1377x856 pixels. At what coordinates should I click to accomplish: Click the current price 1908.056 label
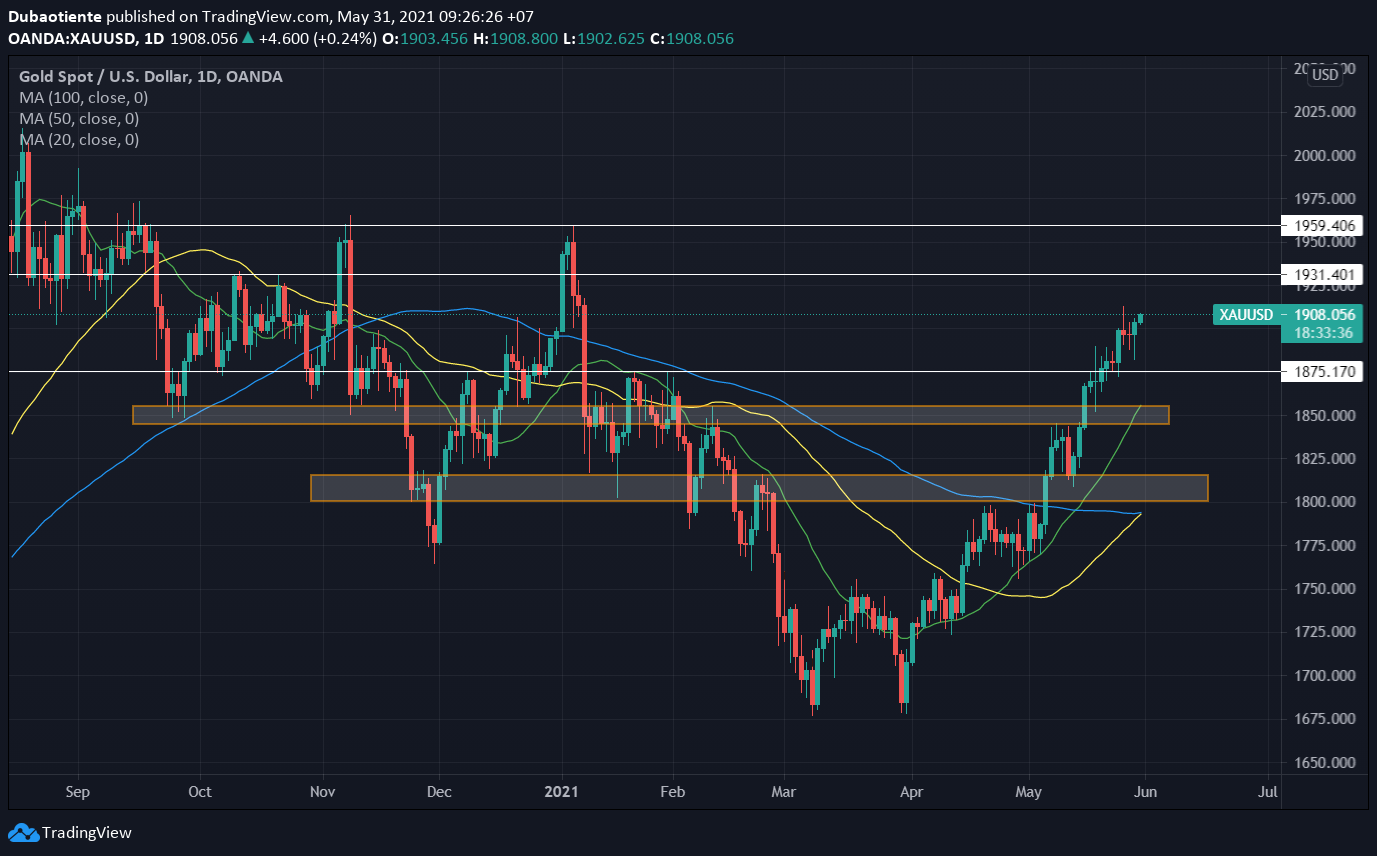(x=1323, y=315)
